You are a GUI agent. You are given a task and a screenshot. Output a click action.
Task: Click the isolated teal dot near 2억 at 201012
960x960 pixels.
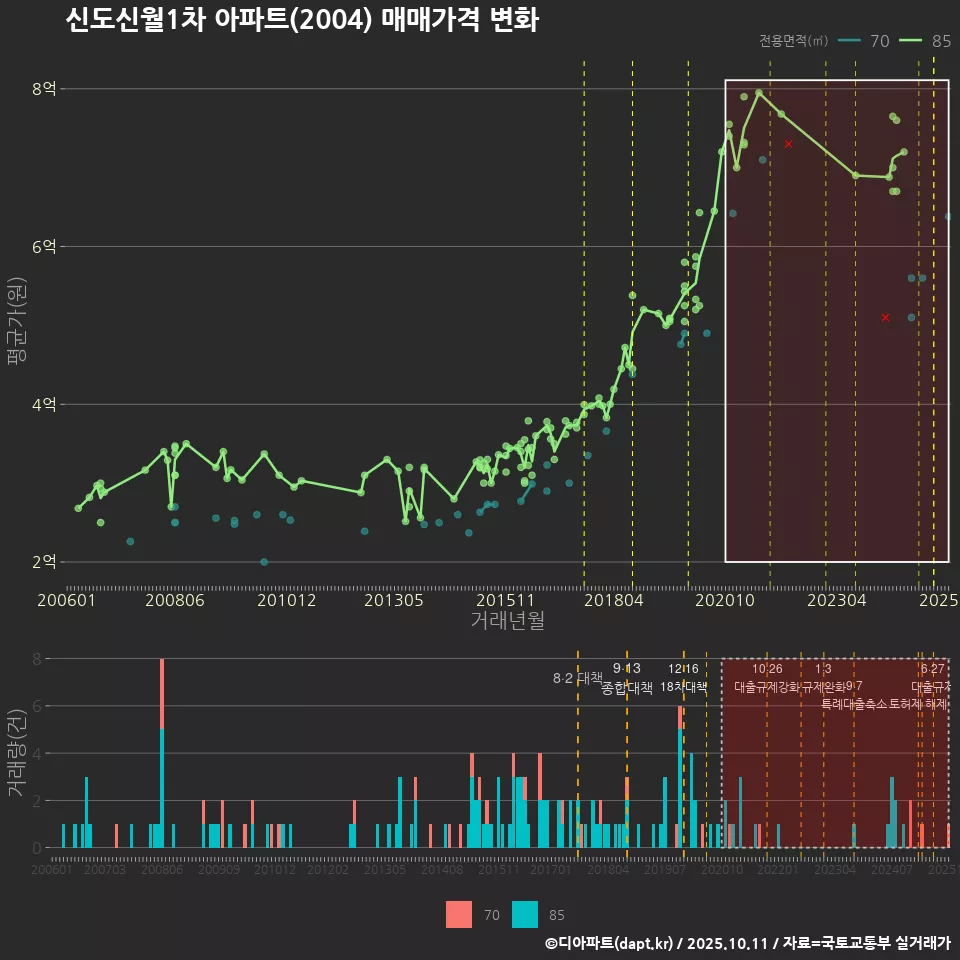pos(263,561)
